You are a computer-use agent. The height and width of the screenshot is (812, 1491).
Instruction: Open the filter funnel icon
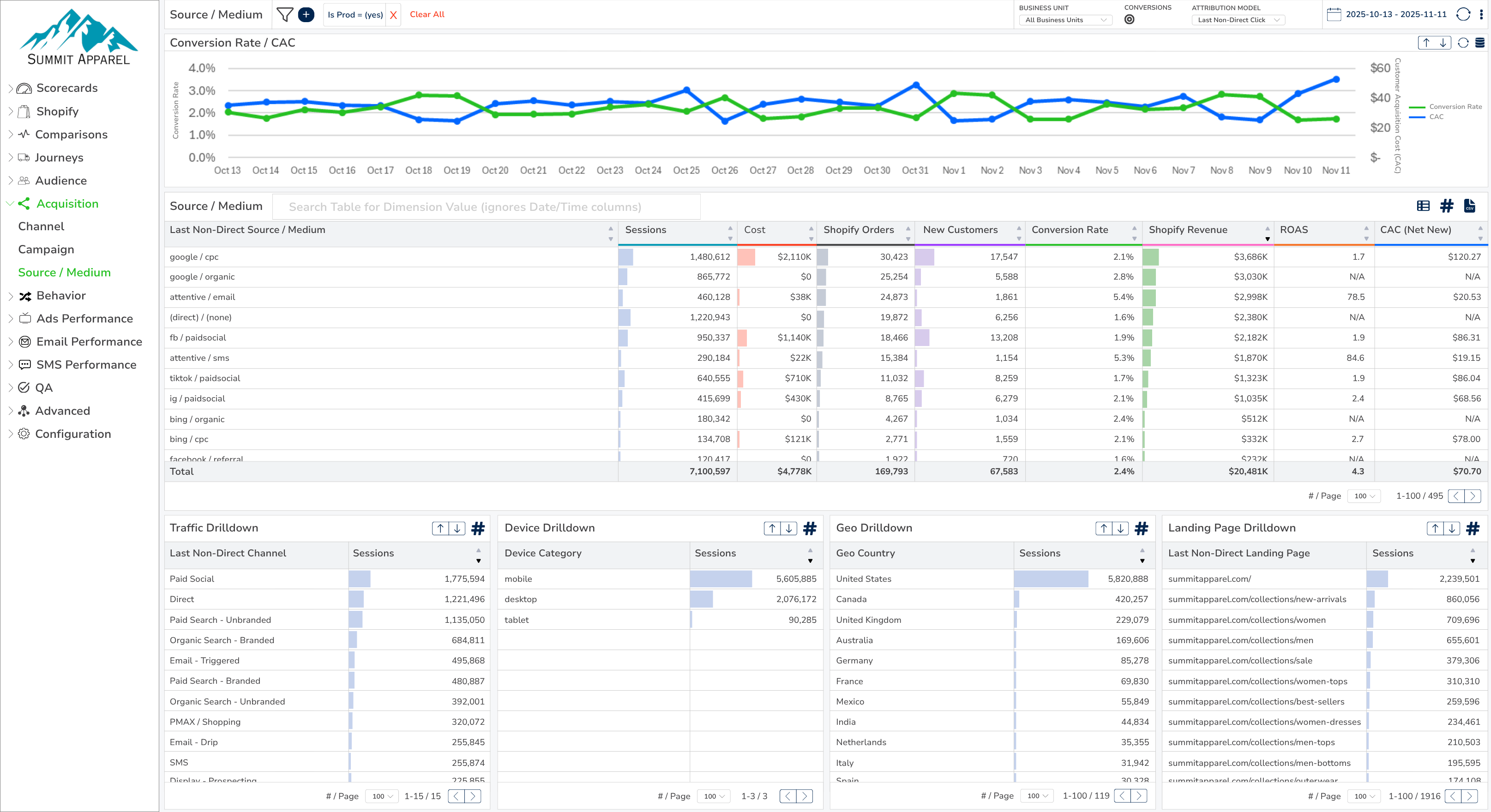coord(284,14)
